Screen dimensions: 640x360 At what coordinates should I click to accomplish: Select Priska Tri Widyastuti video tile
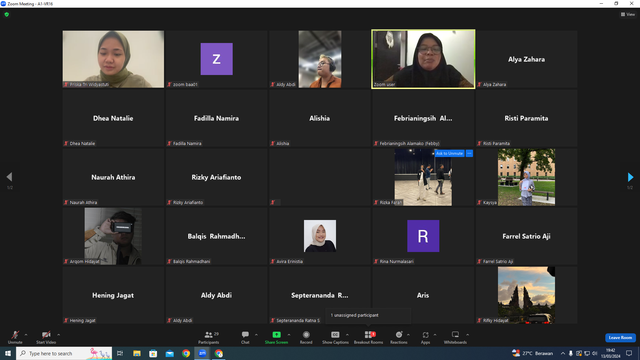click(113, 59)
